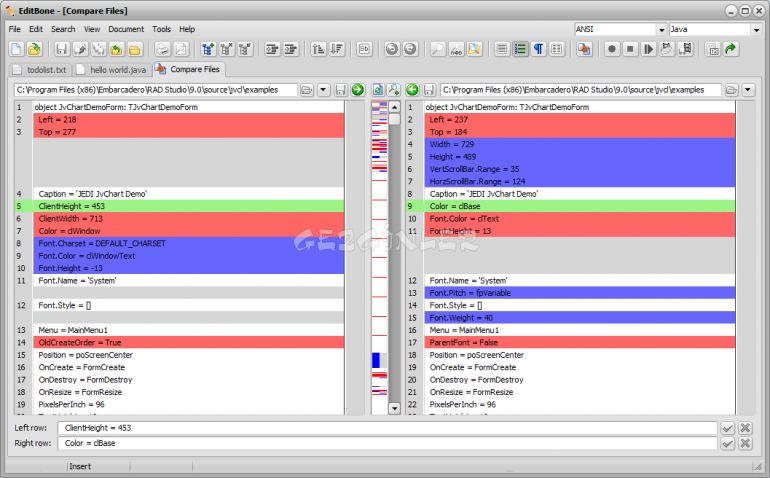
Task: Open the View menu
Action: coord(92,29)
